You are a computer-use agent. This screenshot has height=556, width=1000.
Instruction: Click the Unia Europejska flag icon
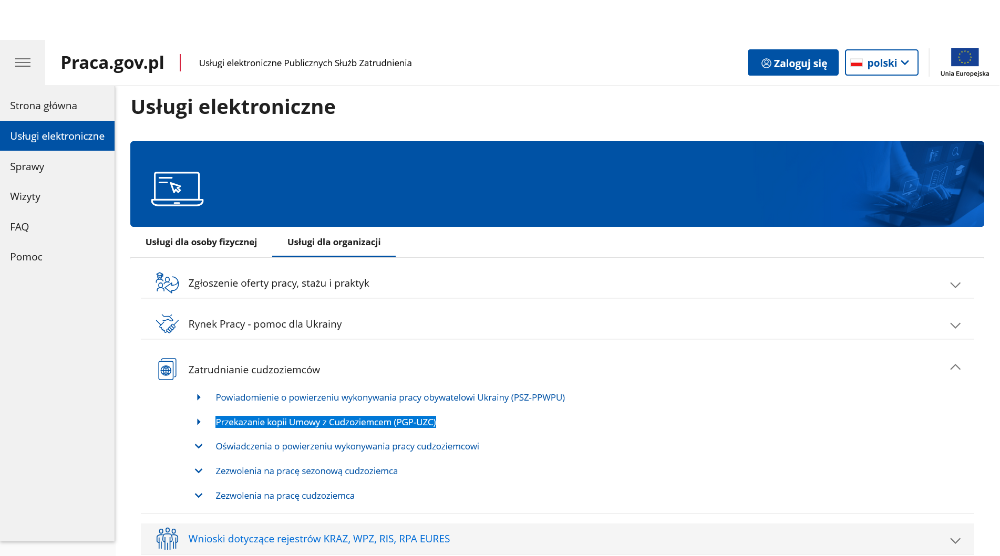964,58
